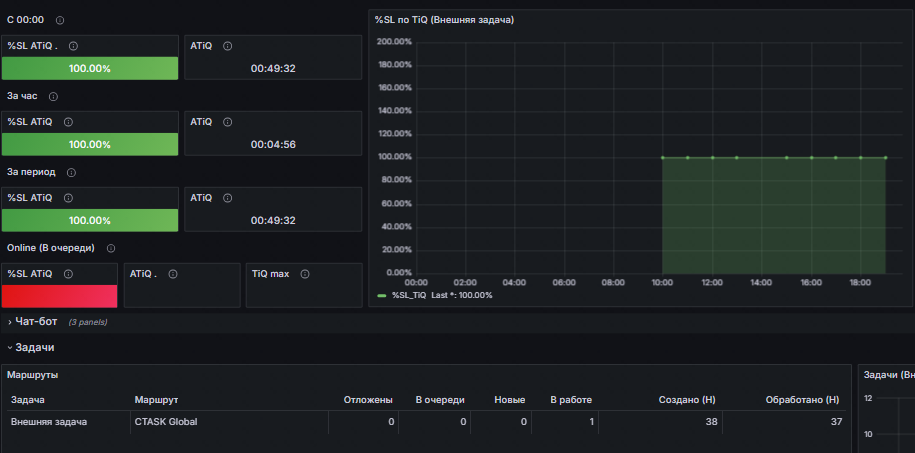Click the "18:00" x-axis time label
The width and height of the screenshot is (915, 453).
(860, 283)
